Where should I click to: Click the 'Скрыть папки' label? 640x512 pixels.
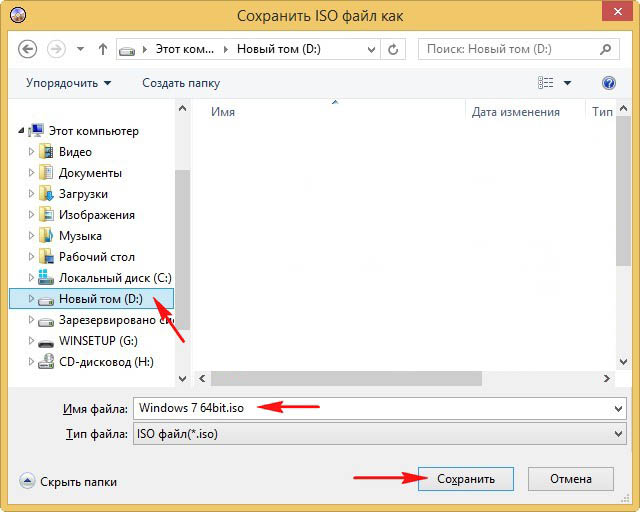(x=78, y=482)
